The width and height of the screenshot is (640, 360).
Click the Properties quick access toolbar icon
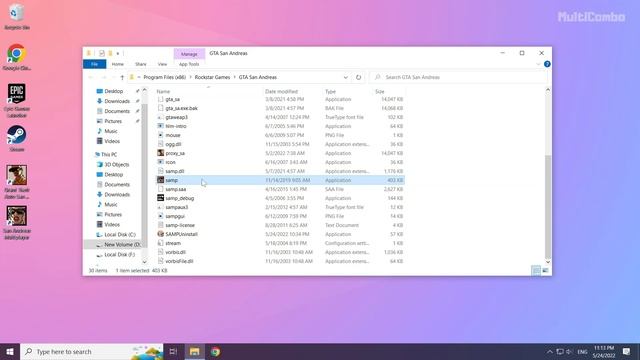102,53
